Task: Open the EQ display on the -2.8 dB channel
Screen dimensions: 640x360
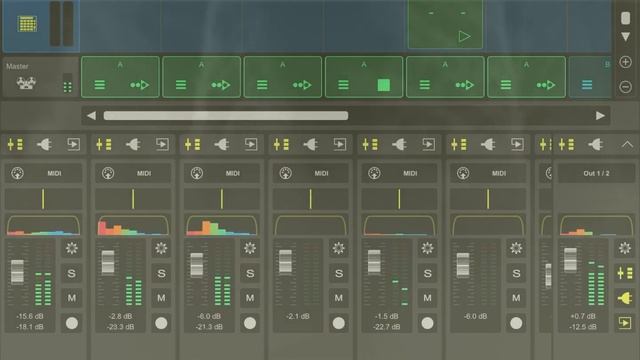Action: (x=133, y=226)
